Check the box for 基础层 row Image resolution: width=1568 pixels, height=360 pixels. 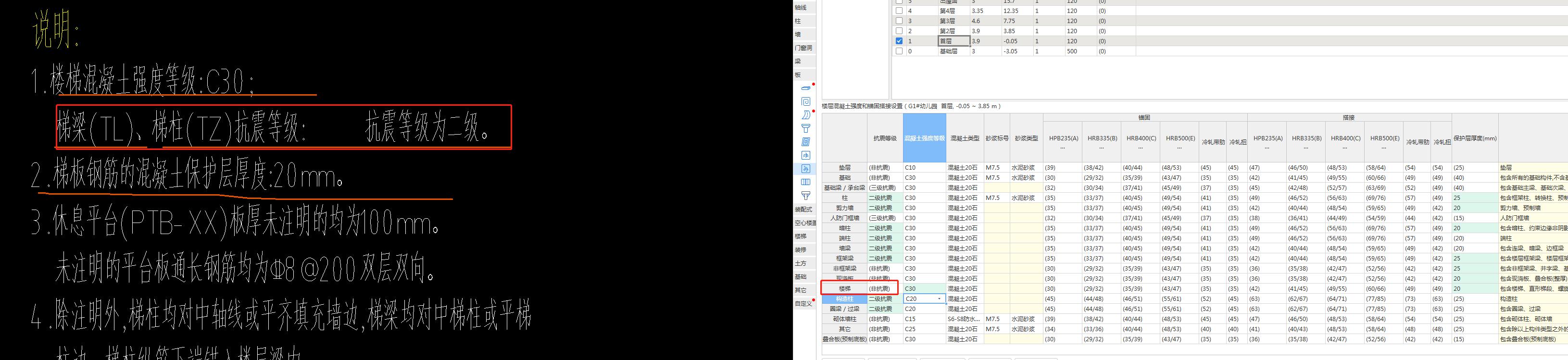point(899,51)
